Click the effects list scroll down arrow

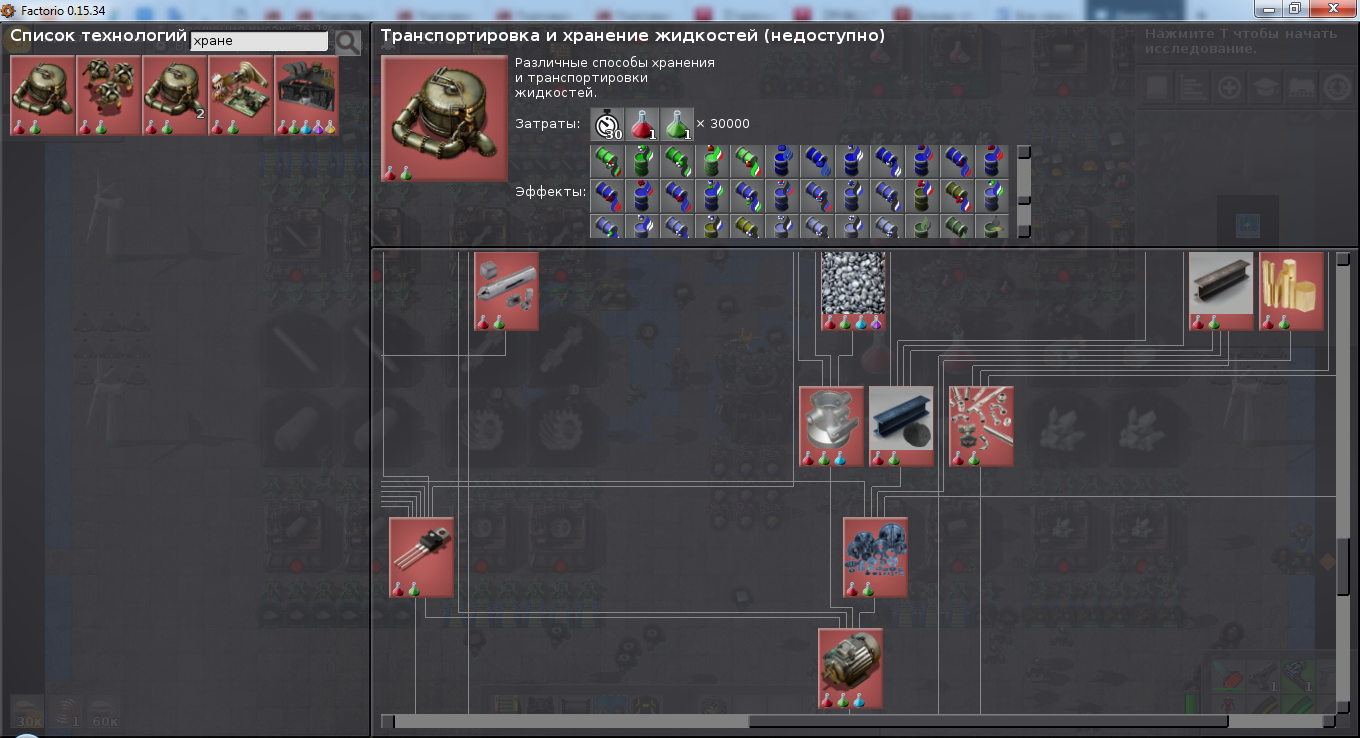click(1024, 231)
